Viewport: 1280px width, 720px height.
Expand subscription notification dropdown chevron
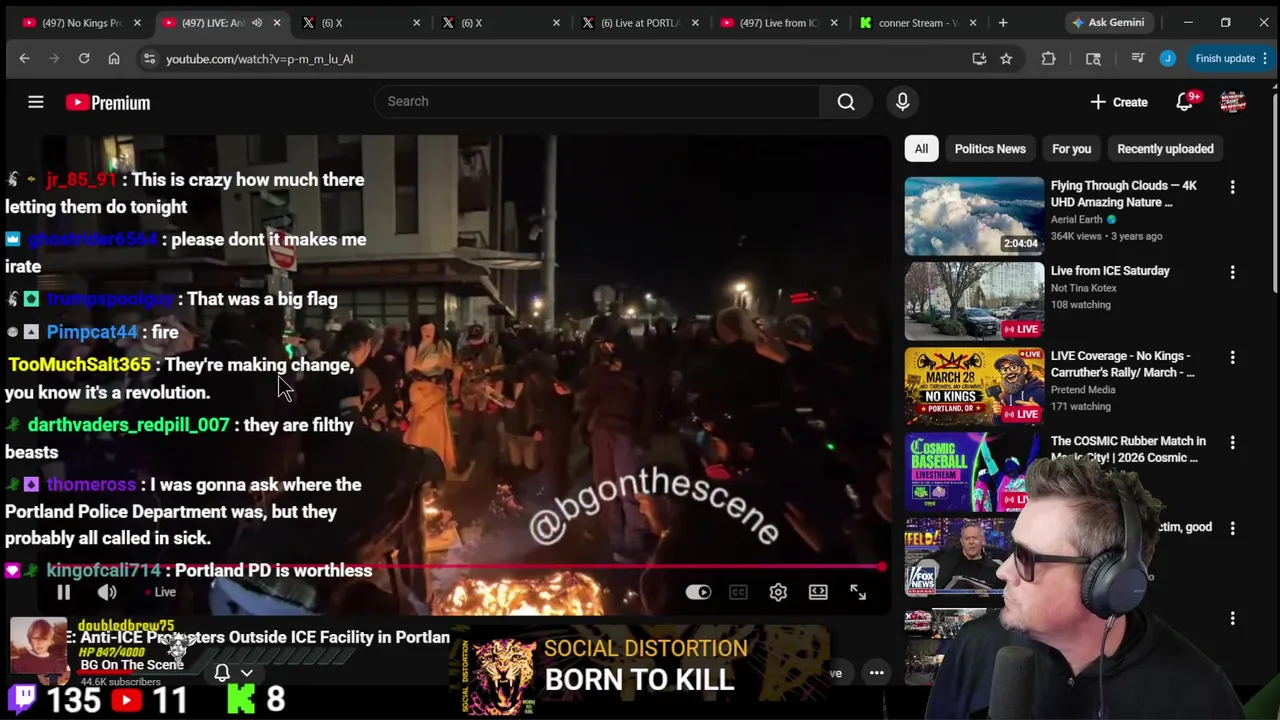[247, 673]
